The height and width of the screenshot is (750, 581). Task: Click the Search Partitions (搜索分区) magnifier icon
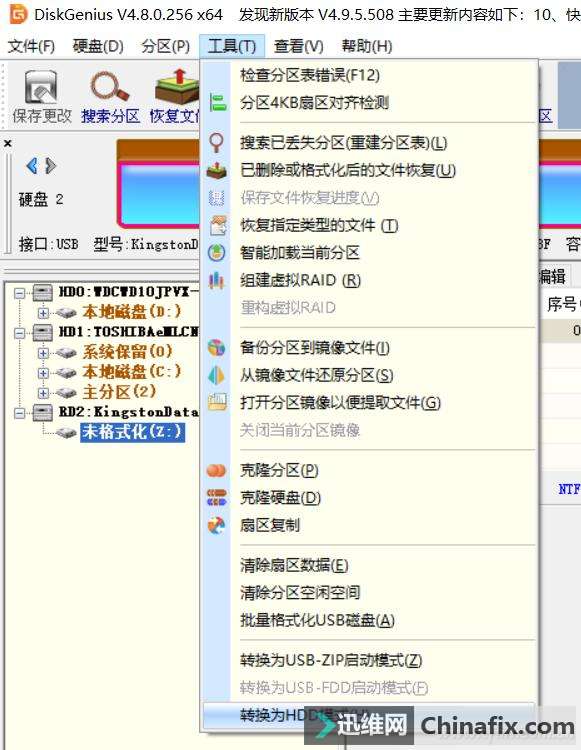tap(110, 87)
